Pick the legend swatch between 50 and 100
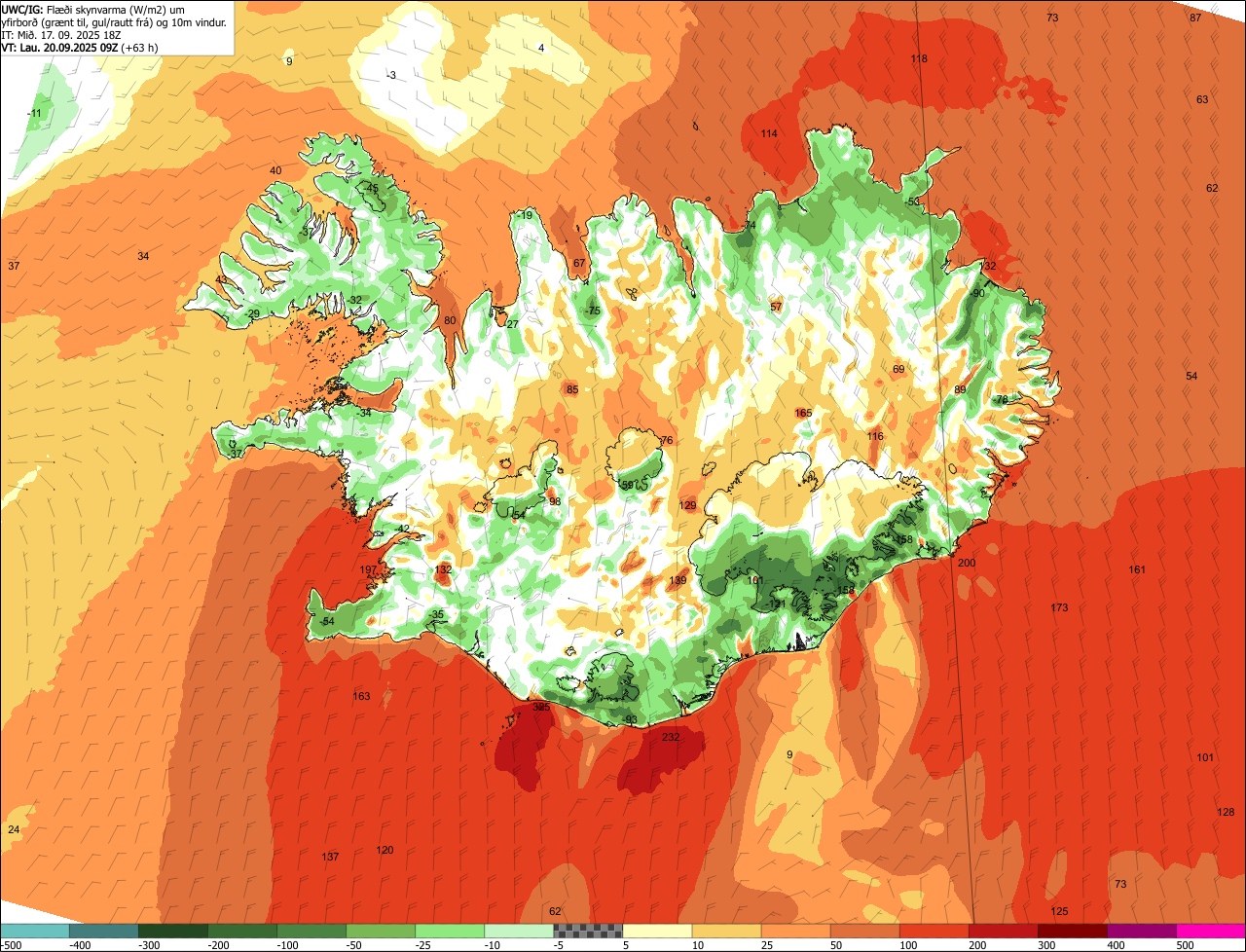This screenshot has width=1246, height=952. (x=865, y=931)
